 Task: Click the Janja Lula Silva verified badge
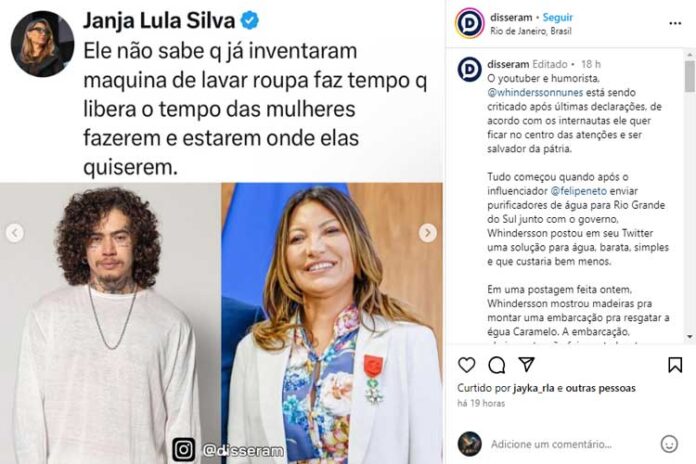click(x=249, y=21)
